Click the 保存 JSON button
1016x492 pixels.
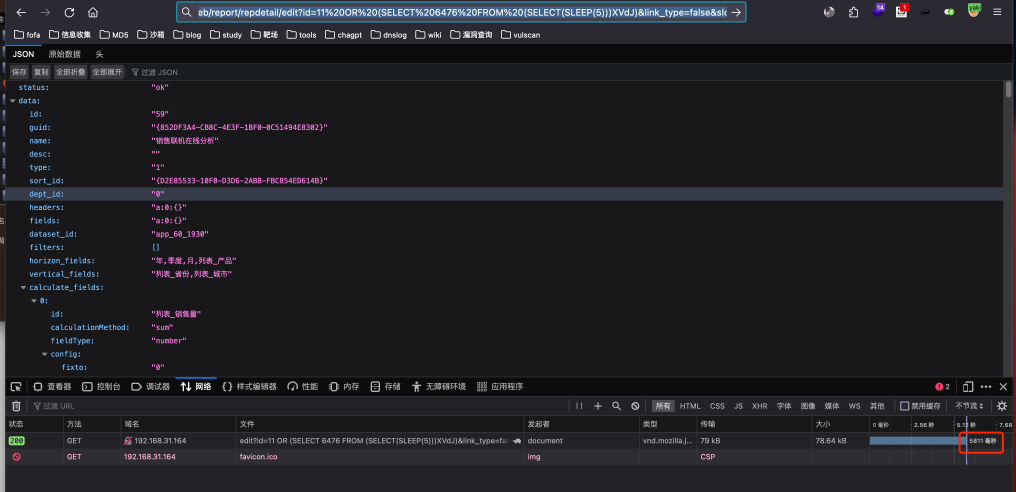click(x=19, y=73)
